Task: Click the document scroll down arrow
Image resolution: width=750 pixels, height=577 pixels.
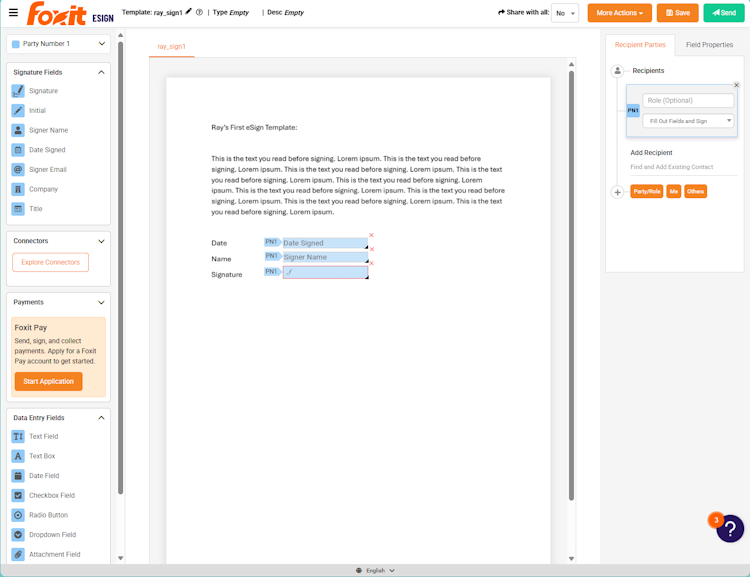Action: click(x=571, y=558)
